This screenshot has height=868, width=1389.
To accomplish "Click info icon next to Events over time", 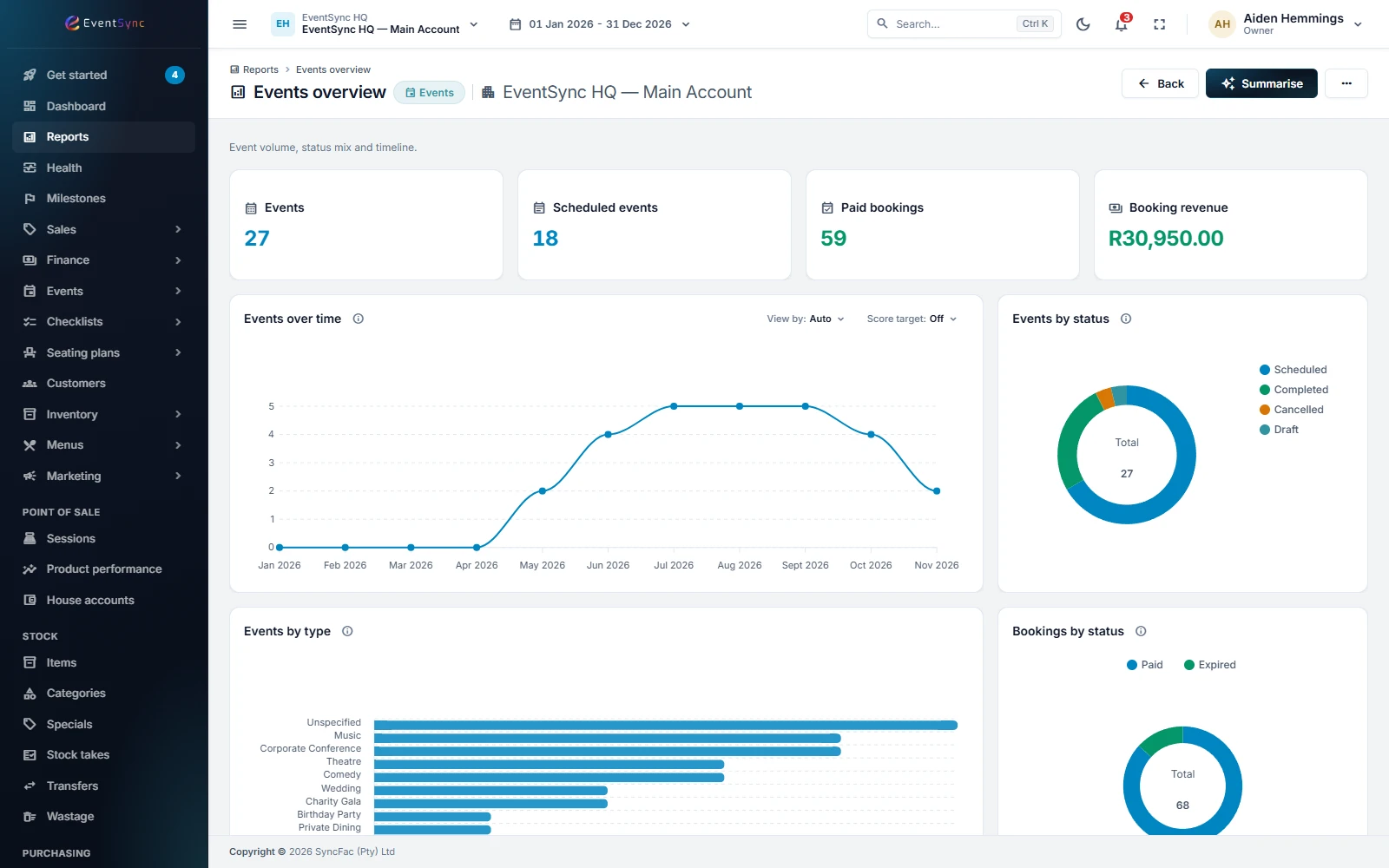I will pyautogui.click(x=358, y=319).
